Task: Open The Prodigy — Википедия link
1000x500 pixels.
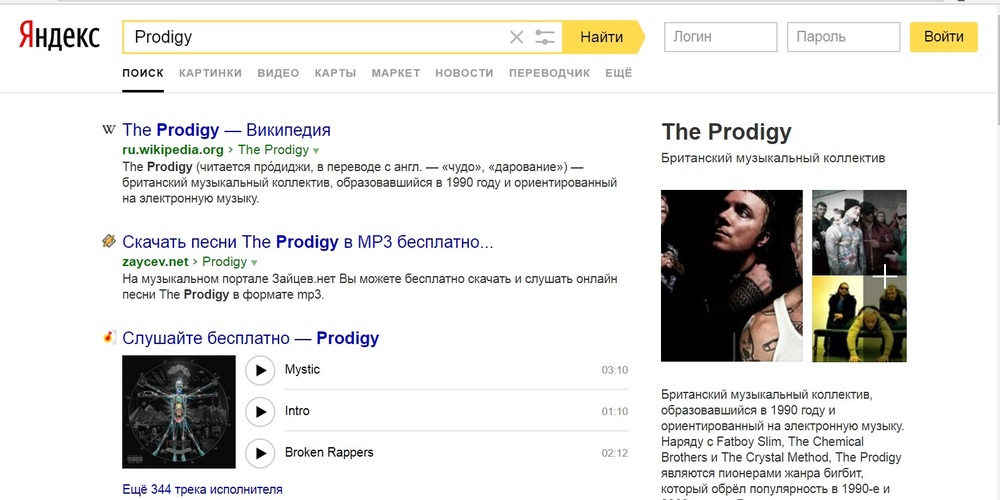Action: pyautogui.click(x=226, y=130)
